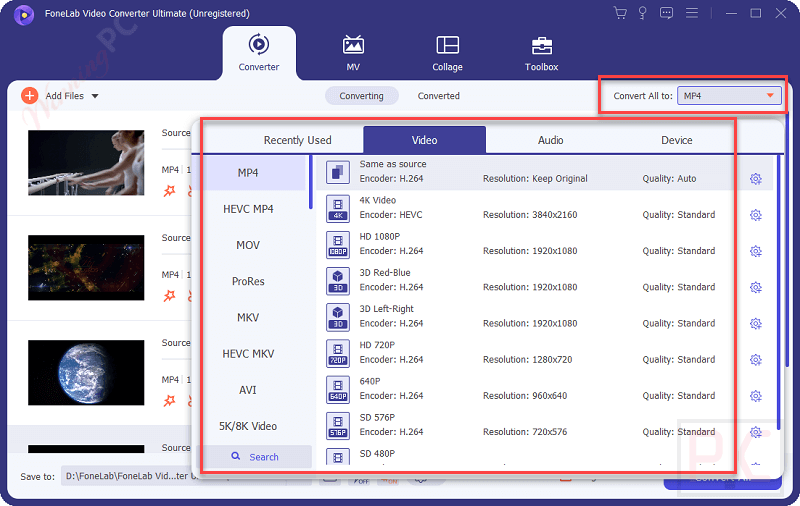Open the feedback chat icon

[666, 13]
